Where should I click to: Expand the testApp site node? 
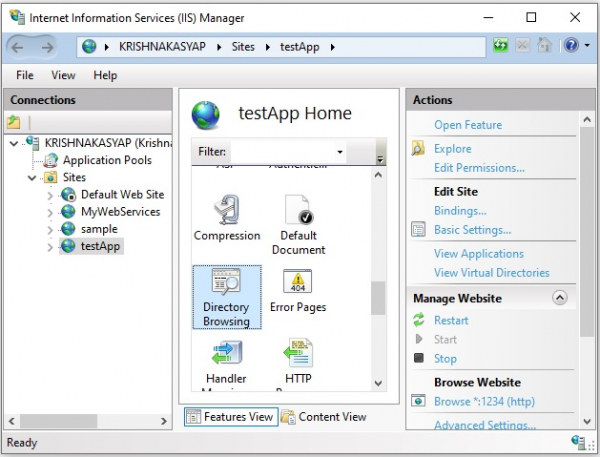pyautogui.click(x=50, y=247)
